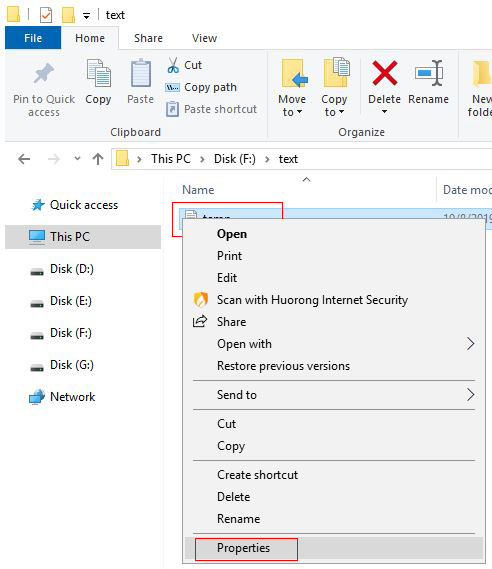Open Customize Quick Access Toolbar dropdown
This screenshot has width=492, height=569.
click(86, 16)
